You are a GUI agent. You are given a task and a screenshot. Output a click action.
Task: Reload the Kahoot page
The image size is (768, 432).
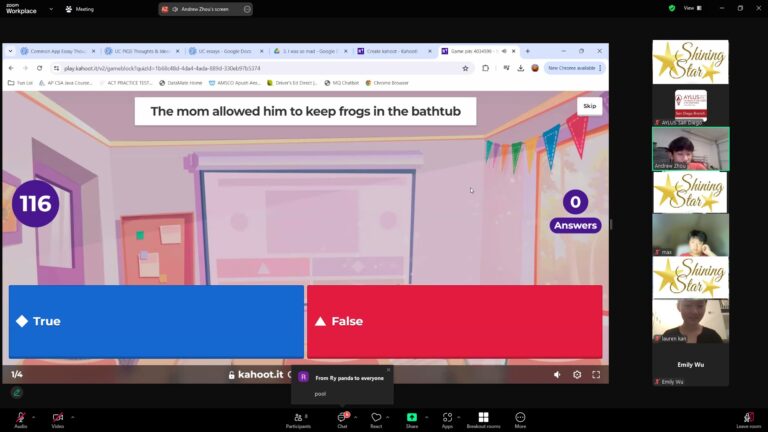(40, 68)
